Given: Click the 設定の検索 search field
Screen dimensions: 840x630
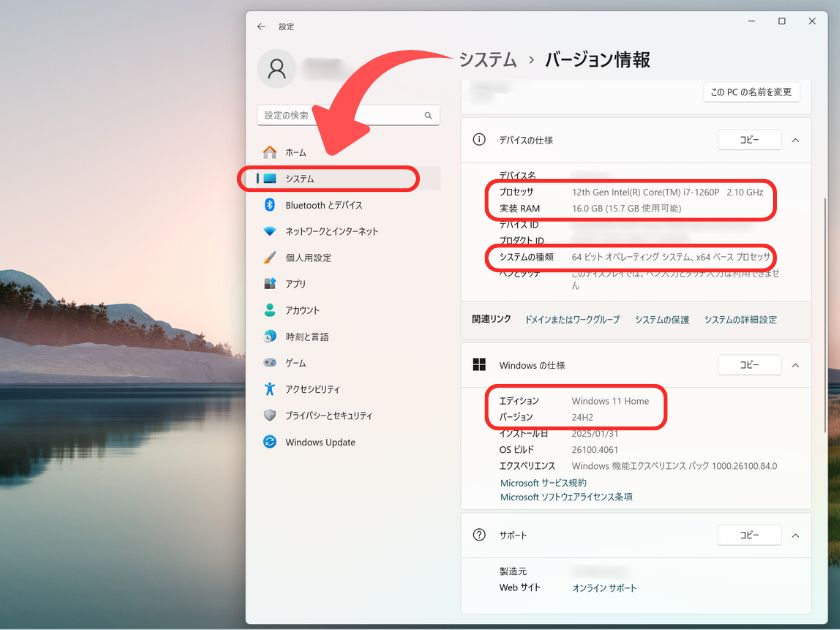Looking at the screenshot, I should point(349,115).
